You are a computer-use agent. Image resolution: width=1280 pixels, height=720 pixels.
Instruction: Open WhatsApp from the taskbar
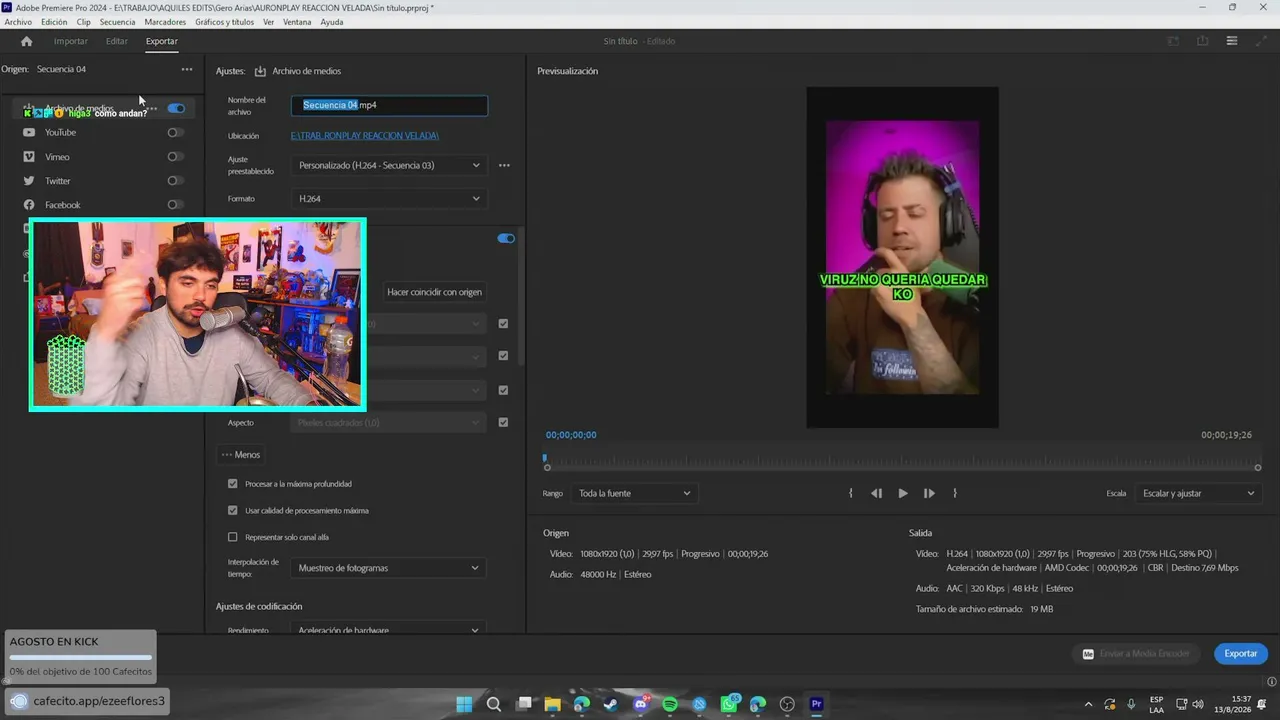(729, 704)
